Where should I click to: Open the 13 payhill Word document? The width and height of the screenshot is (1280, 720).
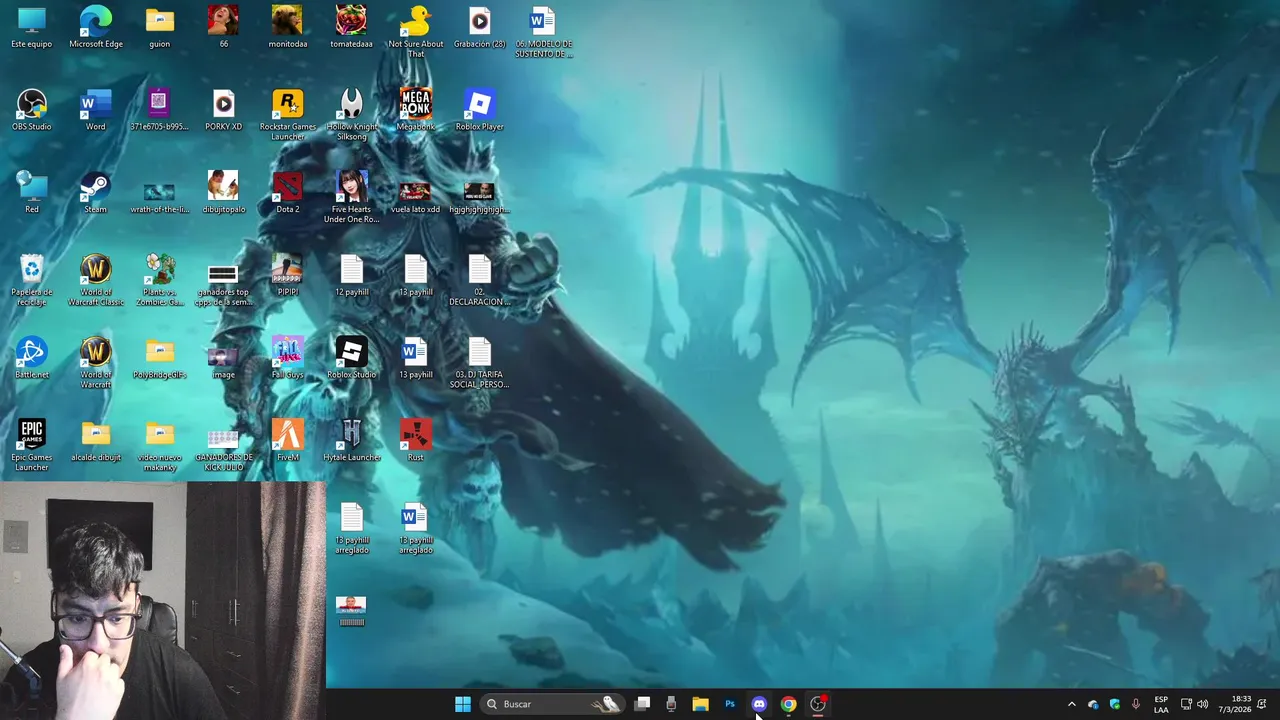coord(415,358)
